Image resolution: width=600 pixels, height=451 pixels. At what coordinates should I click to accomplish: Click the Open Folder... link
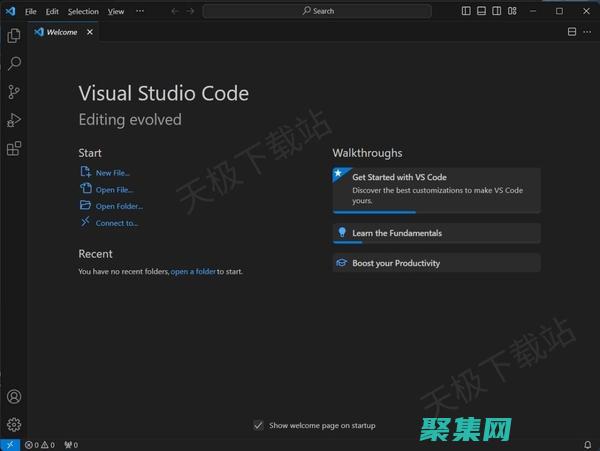click(119, 206)
